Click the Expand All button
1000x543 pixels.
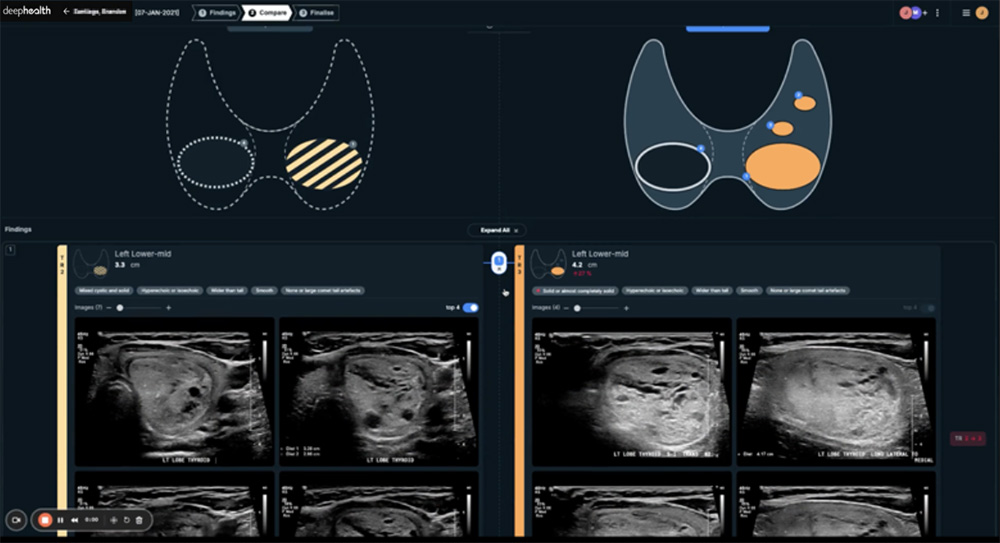coord(499,230)
